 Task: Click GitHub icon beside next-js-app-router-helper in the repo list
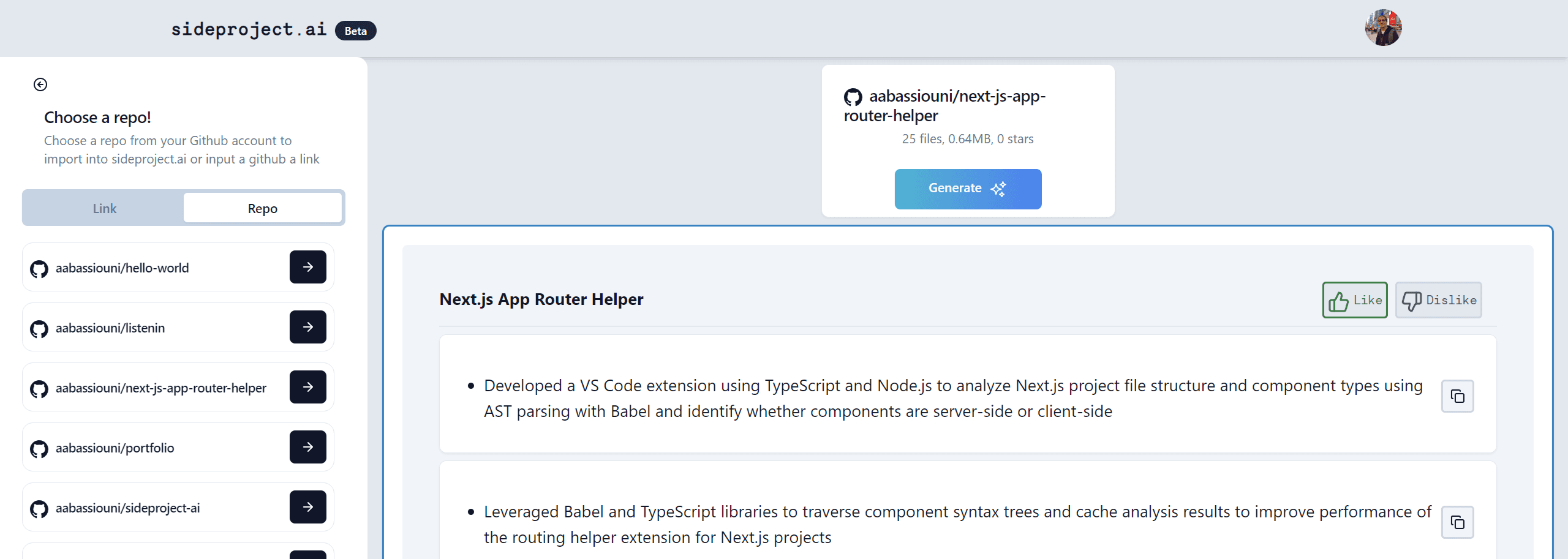click(x=39, y=389)
